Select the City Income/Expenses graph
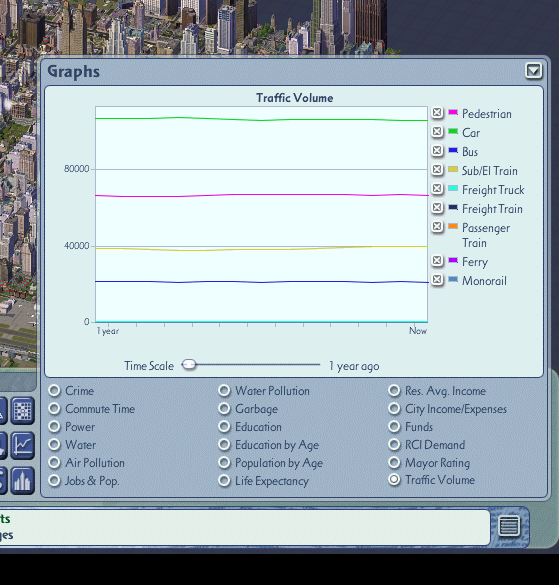Viewport: 559px width, 585px height. coord(394,409)
